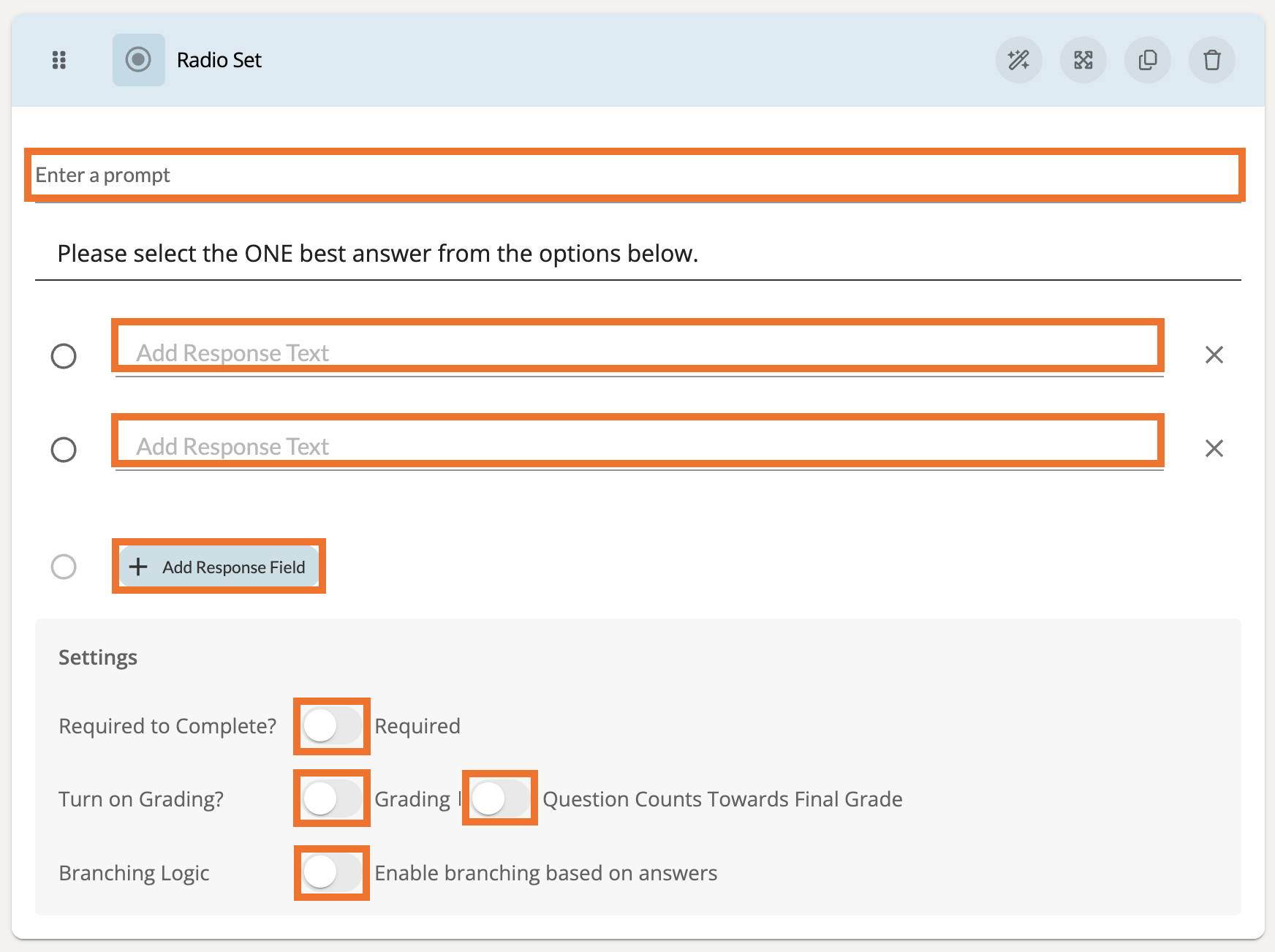Image resolution: width=1275 pixels, height=952 pixels.
Task: Click the 'Please select the ONE best answer' instruction text
Action: click(378, 254)
